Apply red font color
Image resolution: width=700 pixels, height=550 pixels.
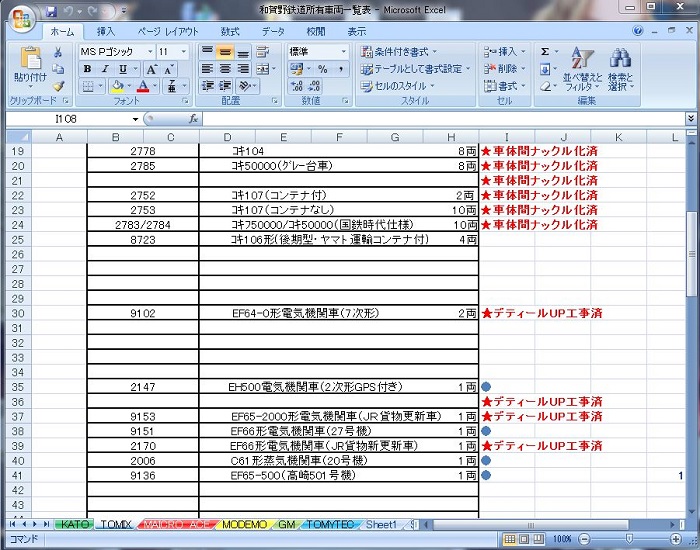pos(143,86)
